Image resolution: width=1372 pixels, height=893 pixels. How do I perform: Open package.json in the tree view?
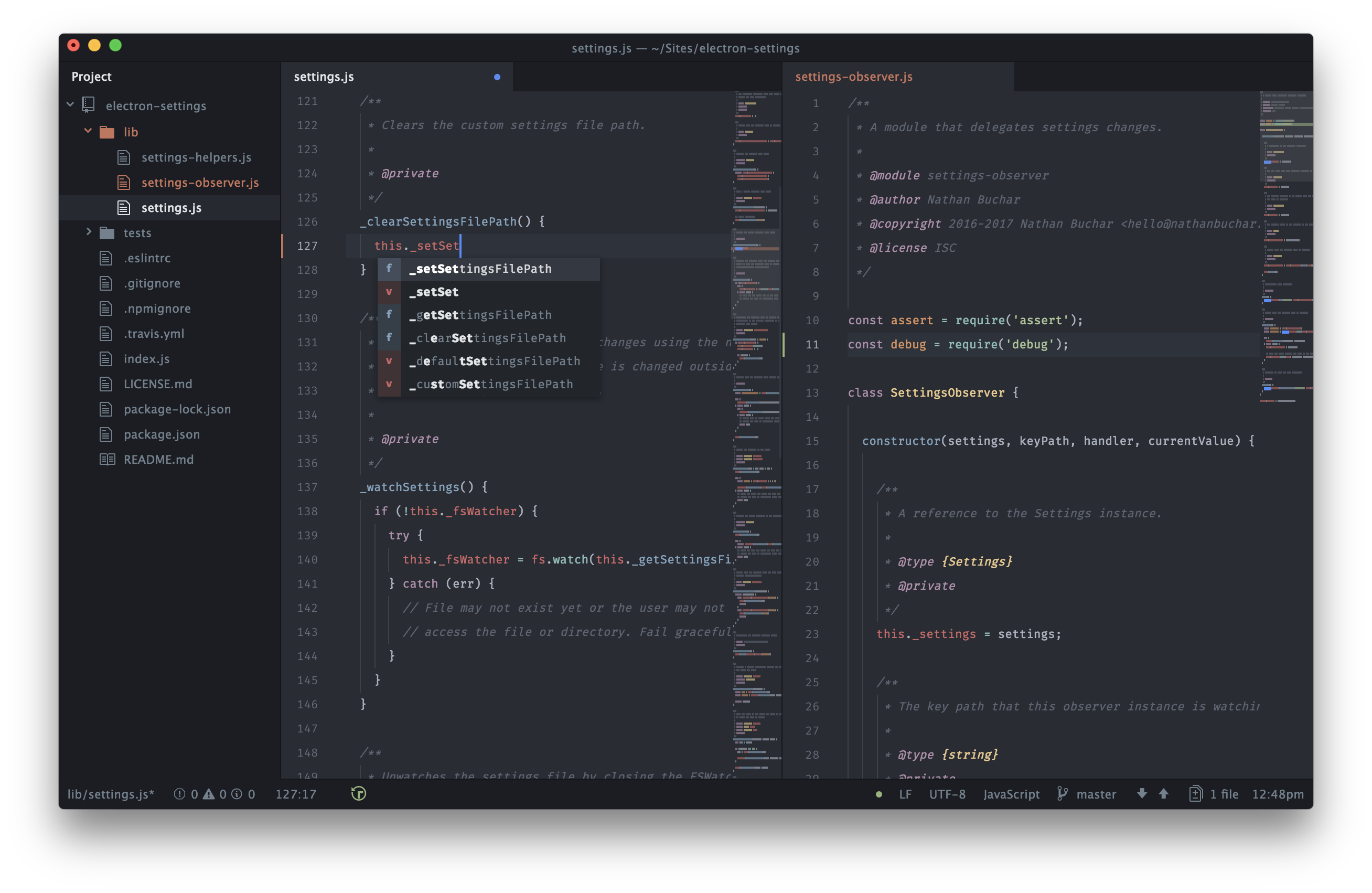(x=162, y=434)
